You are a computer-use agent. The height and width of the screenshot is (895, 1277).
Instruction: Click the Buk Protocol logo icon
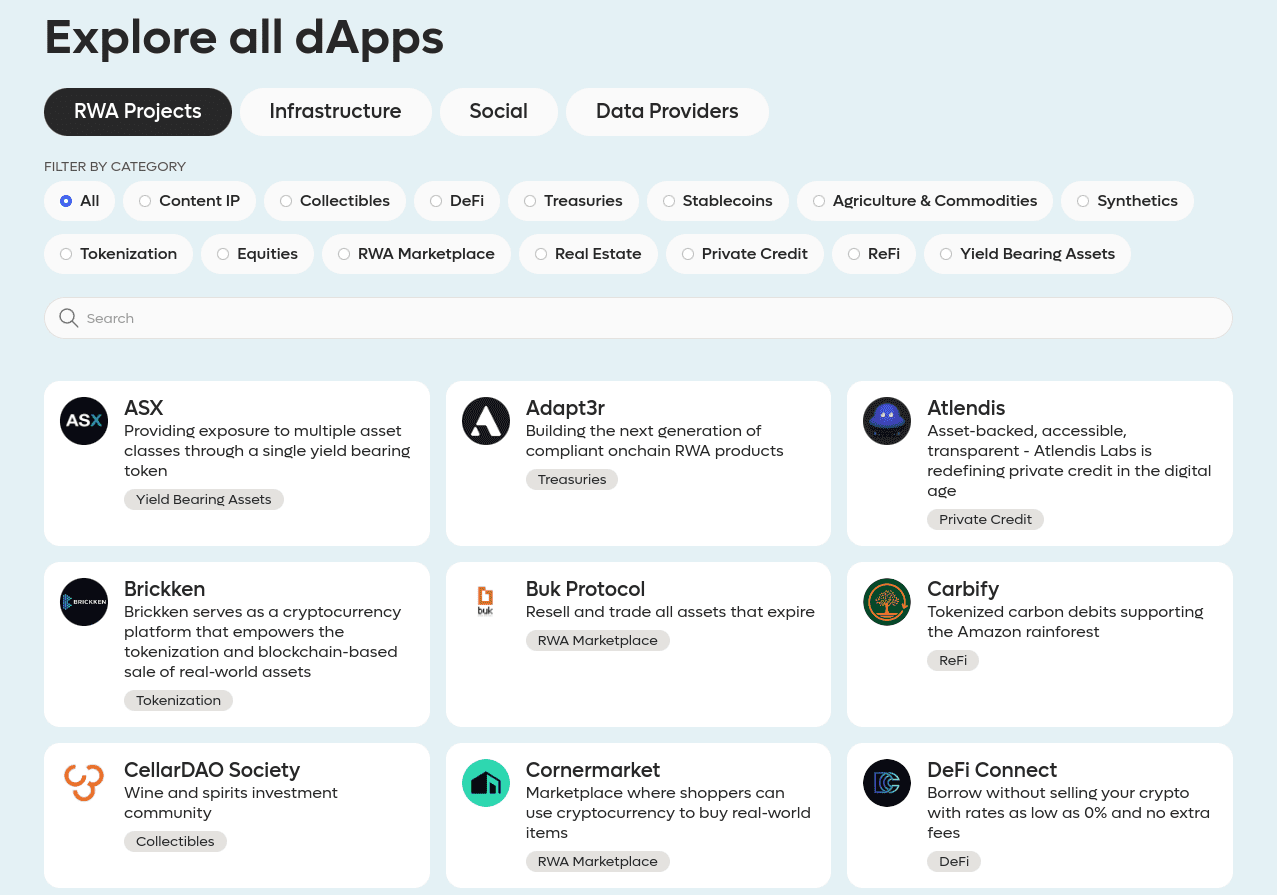tap(486, 602)
